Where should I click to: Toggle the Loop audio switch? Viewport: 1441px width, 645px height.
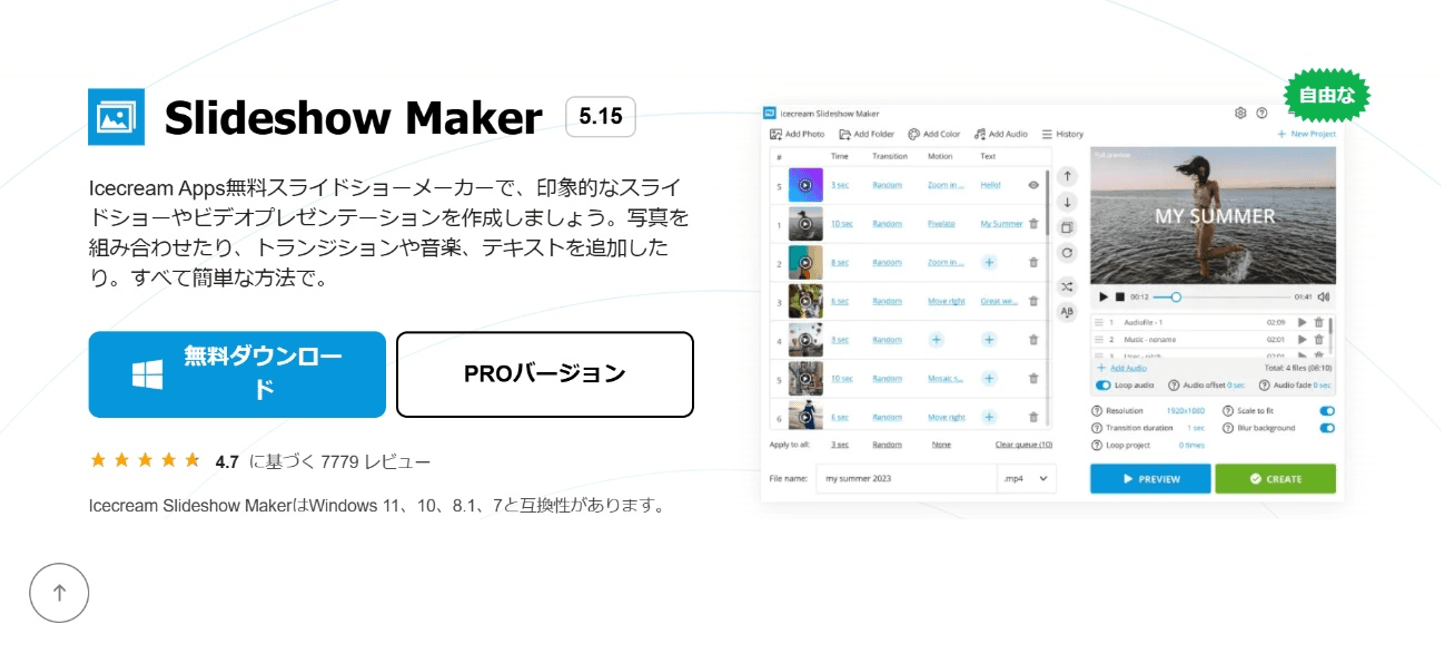click(x=1104, y=385)
